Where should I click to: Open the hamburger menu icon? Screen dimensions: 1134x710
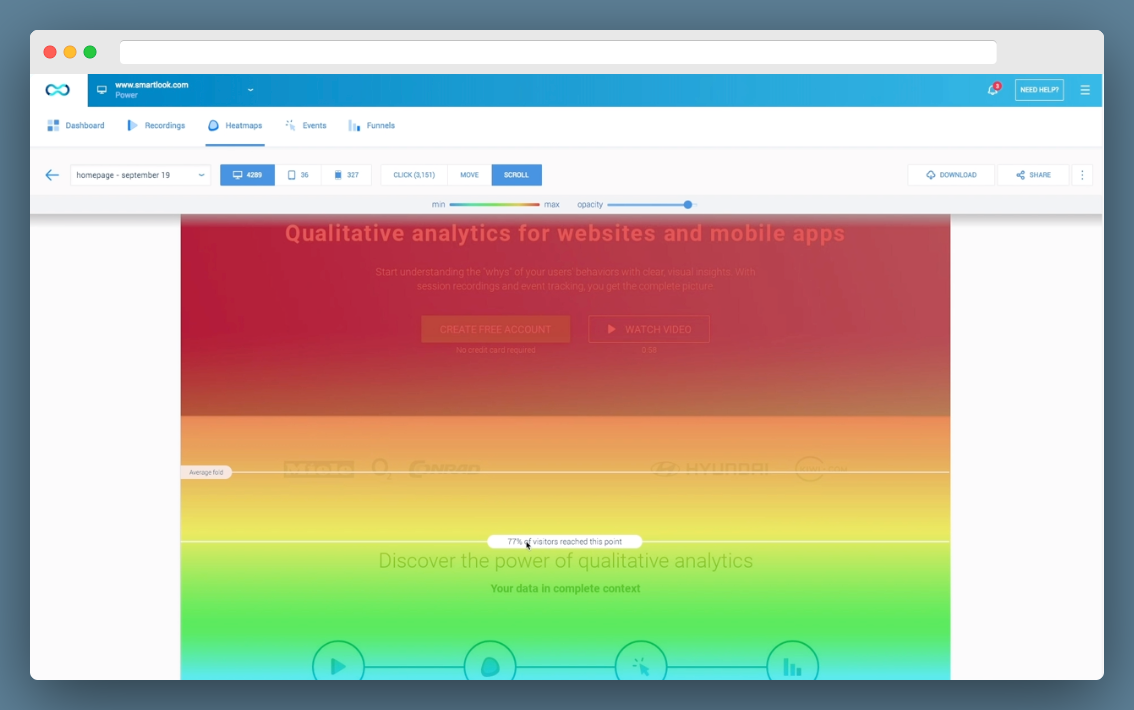(x=1085, y=90)
